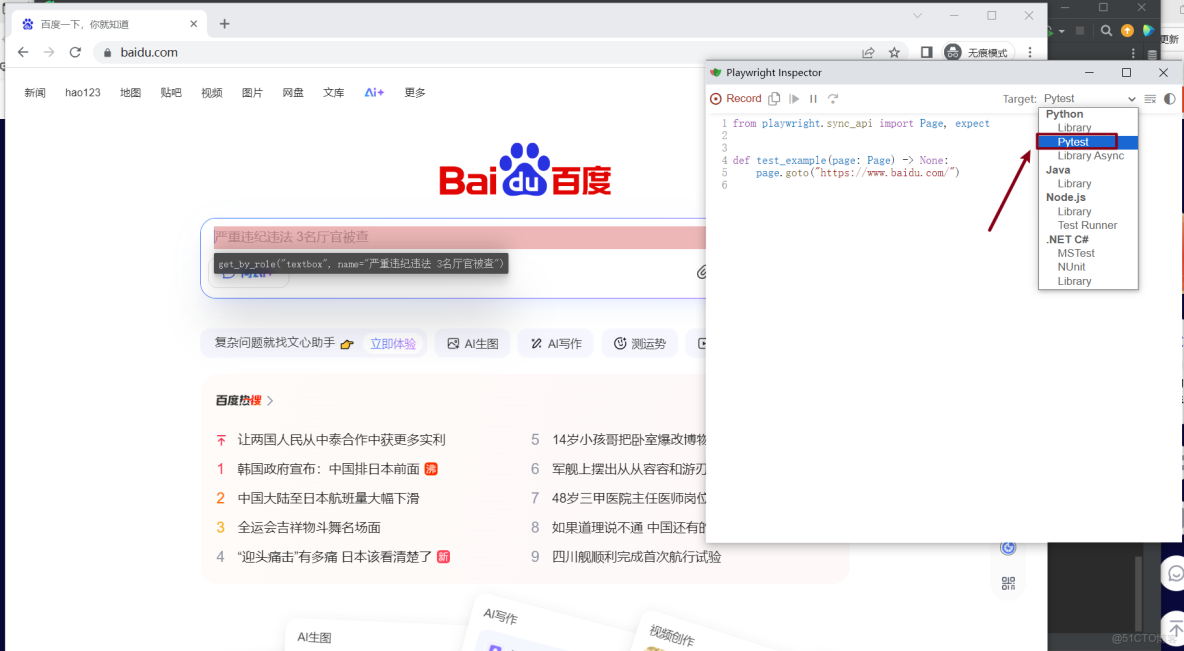Open Chrome's three-dot menu
The width and height of the screenshot is (1184, 651).
[1030, 52]
